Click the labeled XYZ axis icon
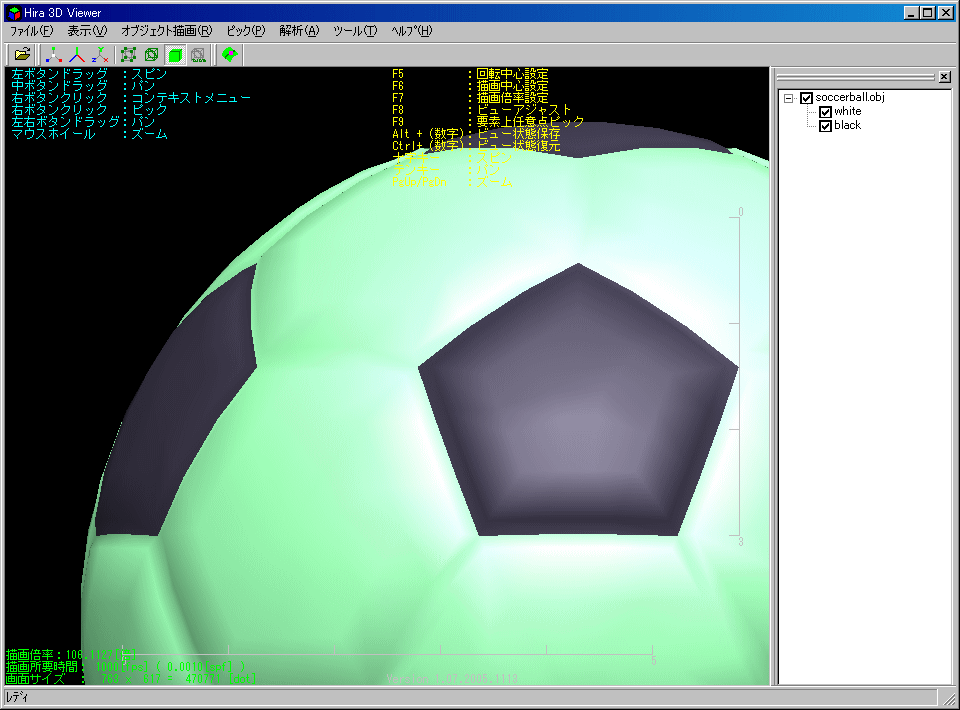 click(100, 55)
